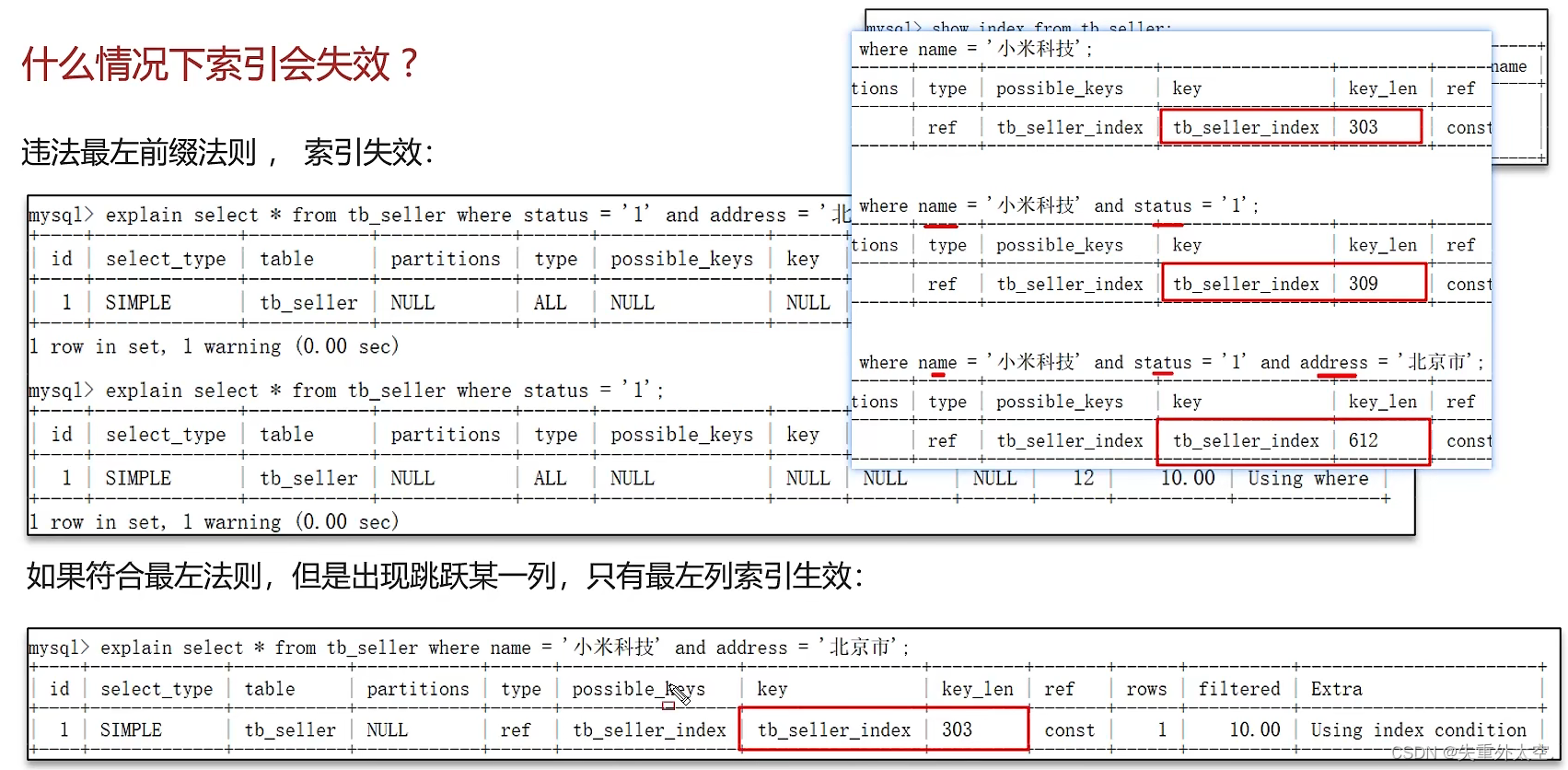Select key_len value 612

[1364, 440]
